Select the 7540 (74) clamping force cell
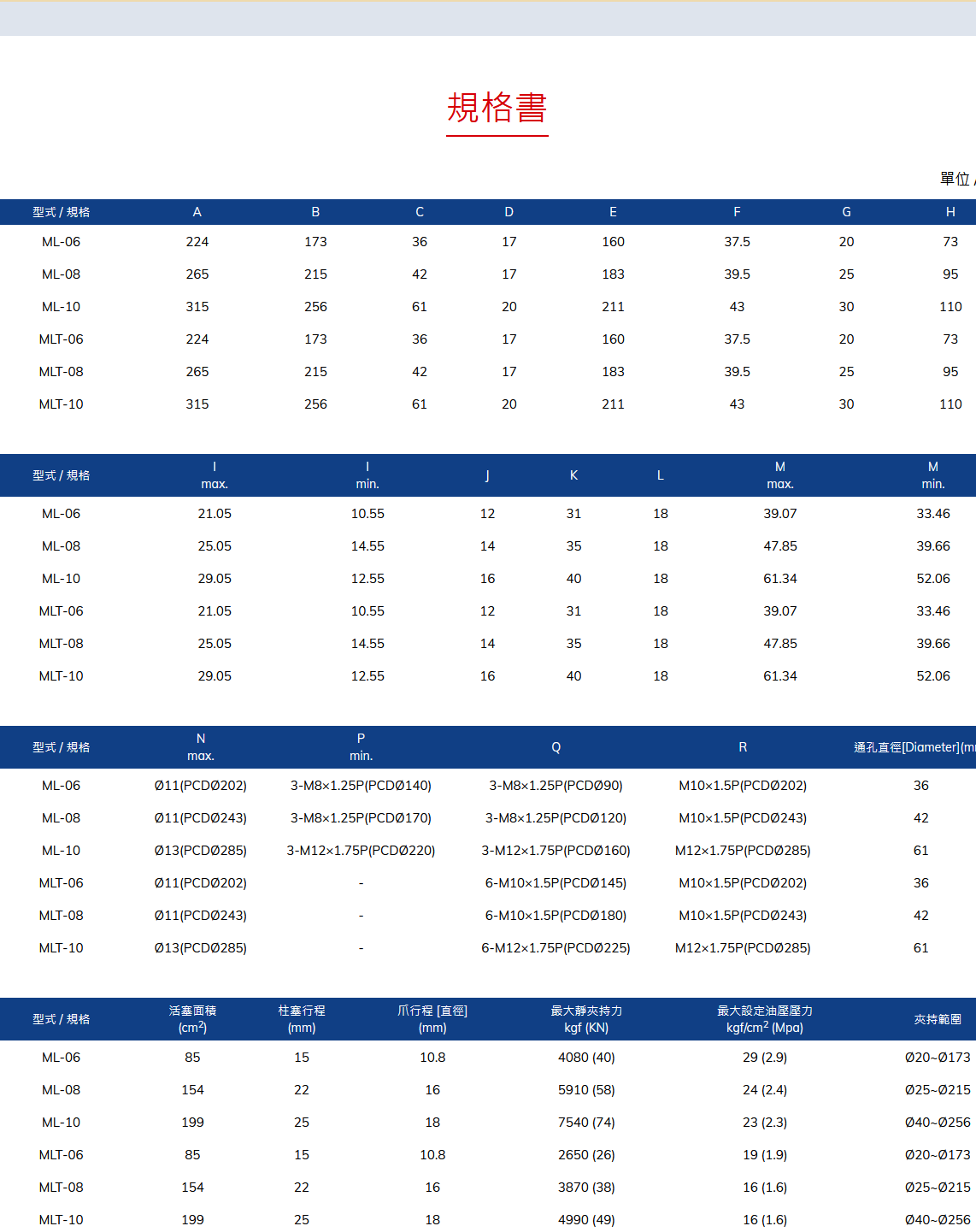Screen dimensions: 976x1232 coord(586,1123)
